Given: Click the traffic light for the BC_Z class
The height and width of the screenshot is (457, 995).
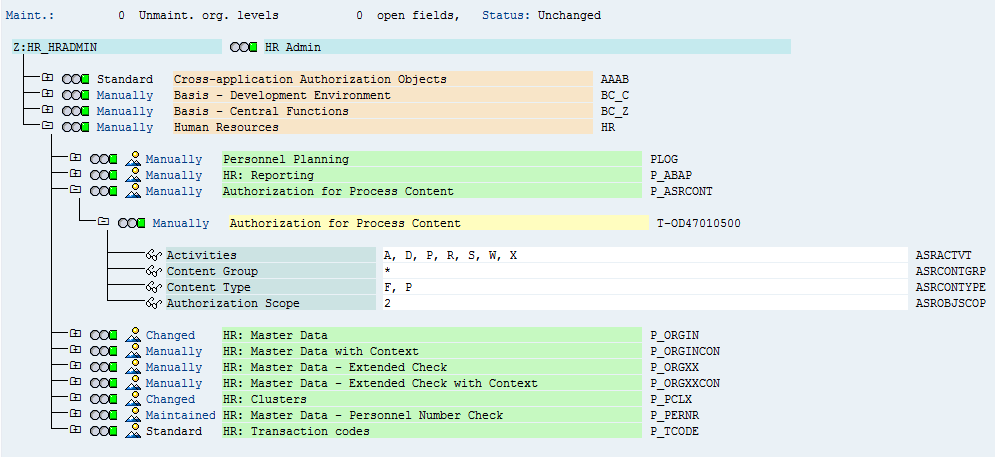Looking at the screenshot, I should (x=76, y=111).
